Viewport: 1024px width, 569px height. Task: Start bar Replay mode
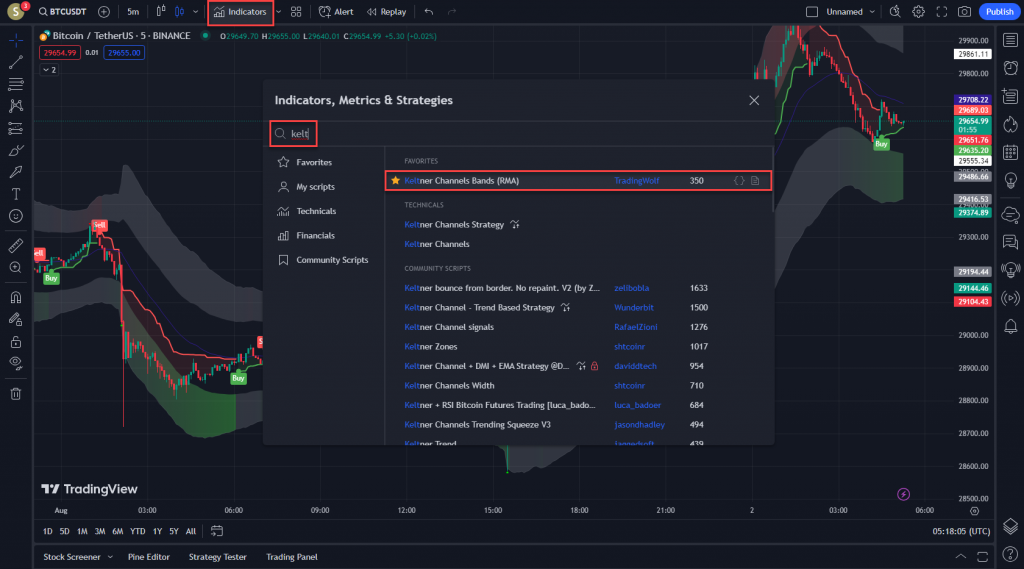click(387, 12)
